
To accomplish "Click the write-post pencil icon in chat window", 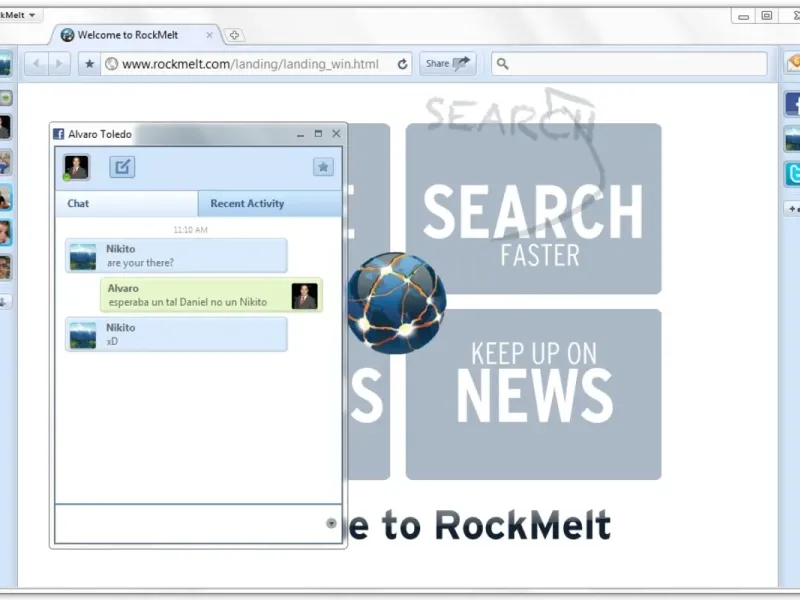I will (122, 167).
